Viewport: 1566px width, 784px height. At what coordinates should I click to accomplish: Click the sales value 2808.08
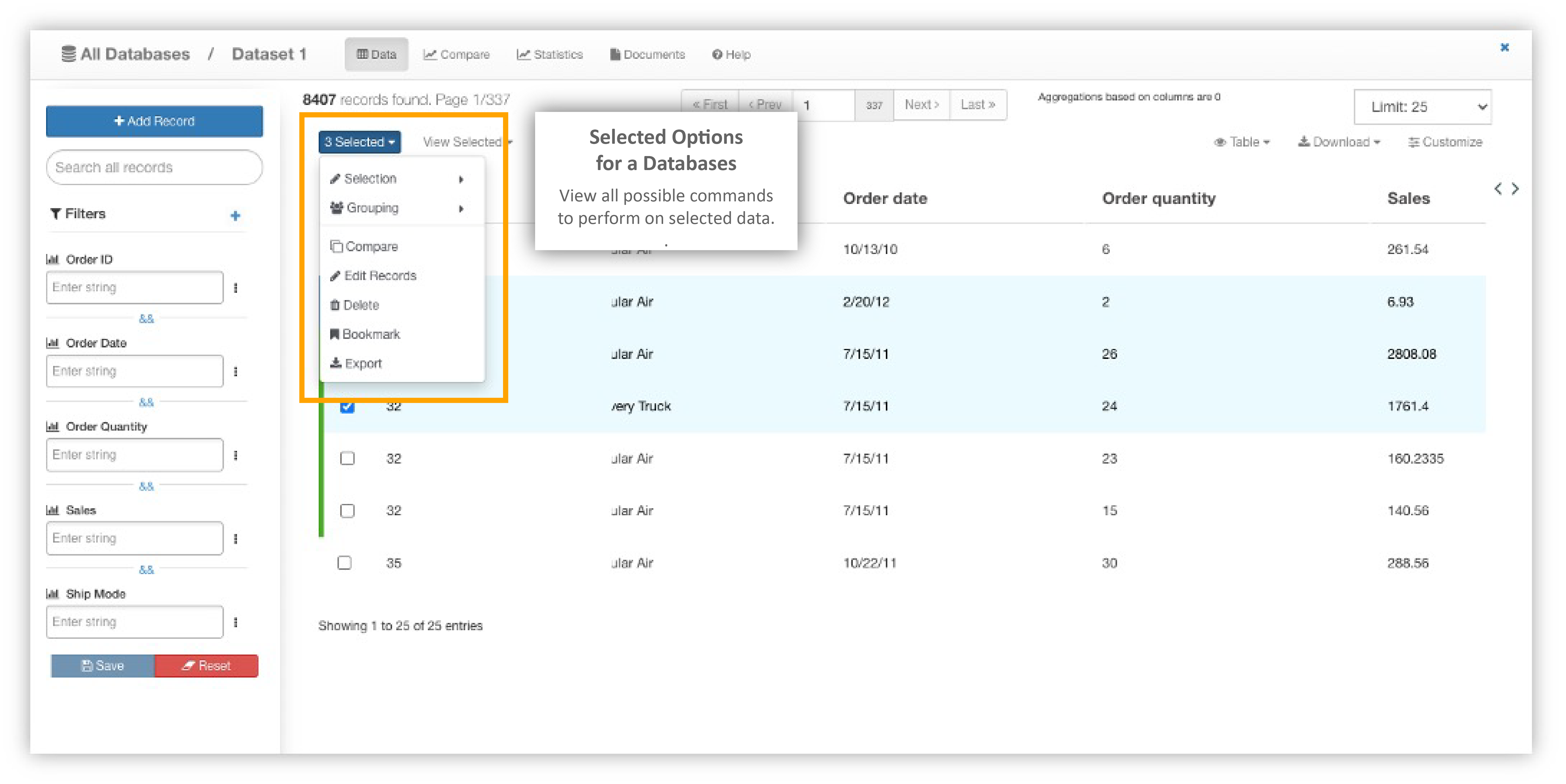coord(1412,354)
